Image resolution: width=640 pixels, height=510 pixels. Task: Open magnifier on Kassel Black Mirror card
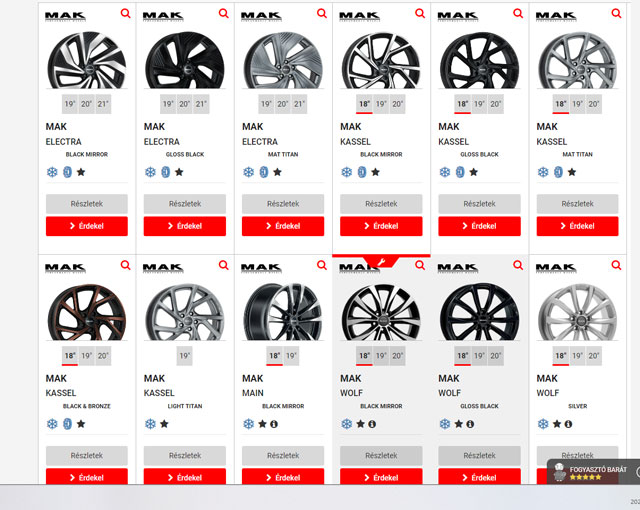pos(420,13)
